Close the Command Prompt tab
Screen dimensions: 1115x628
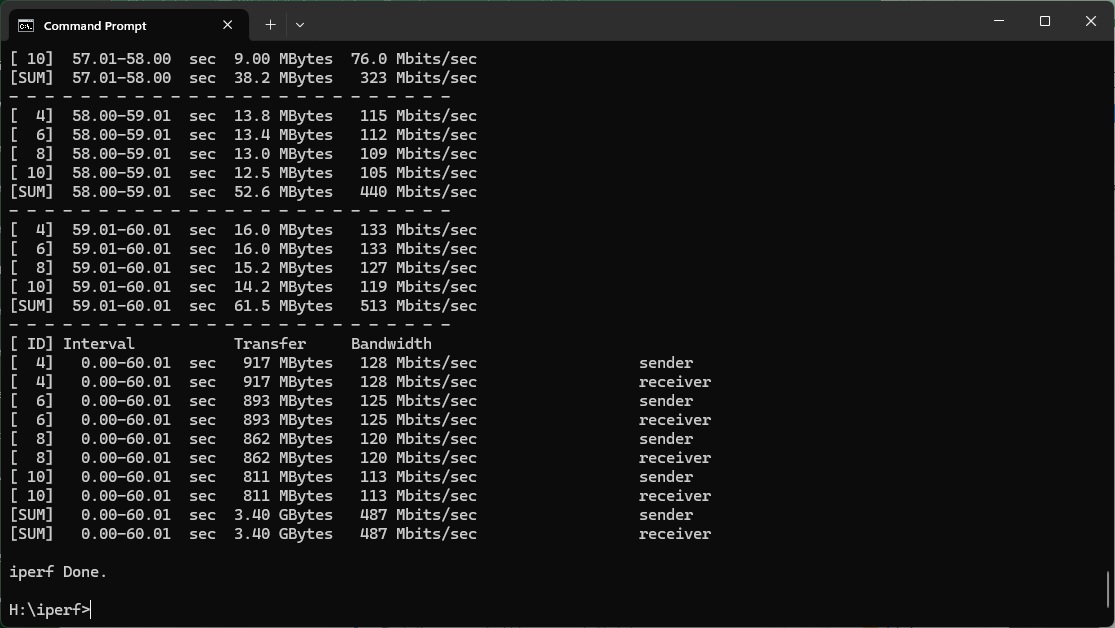228,25
